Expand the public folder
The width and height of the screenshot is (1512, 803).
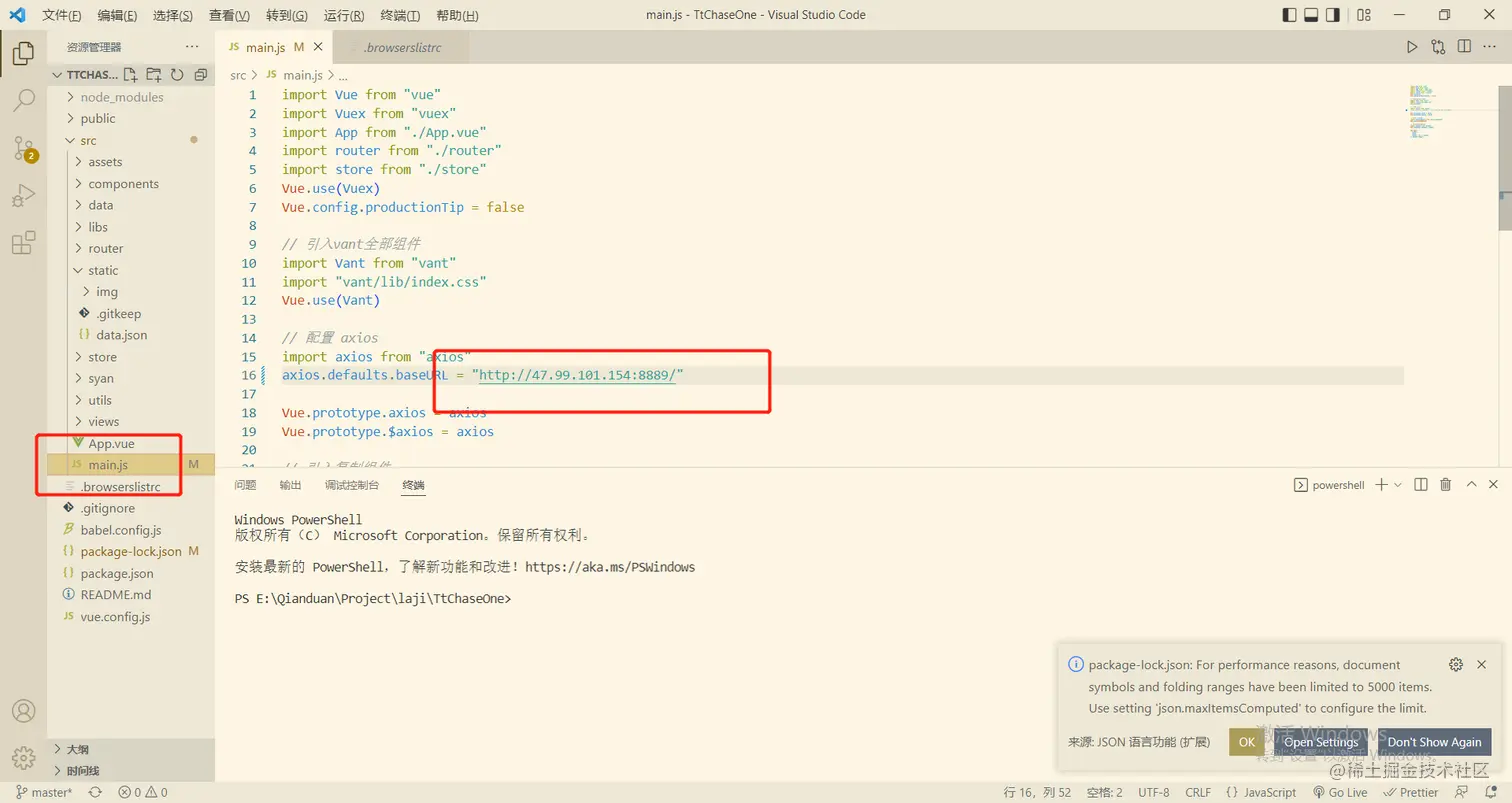point(130,118)
